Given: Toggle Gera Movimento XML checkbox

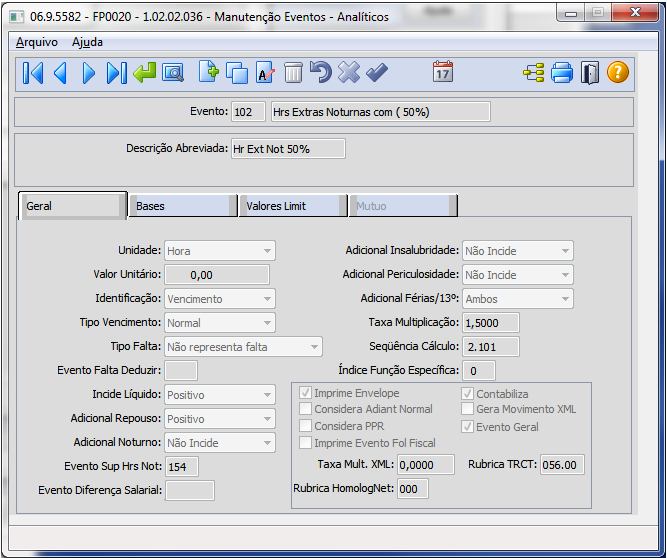Looking at the screenshot, I should coord(467,409).
